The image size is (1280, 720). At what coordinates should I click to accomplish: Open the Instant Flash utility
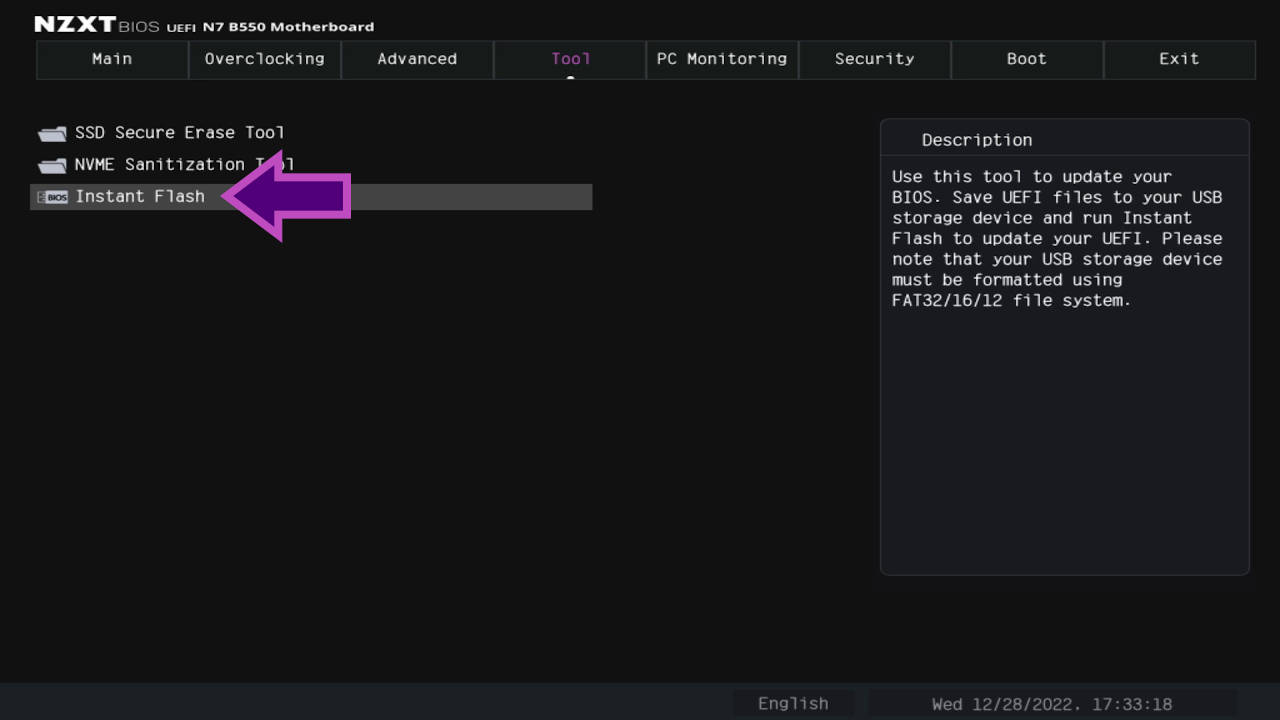(140, 196)
